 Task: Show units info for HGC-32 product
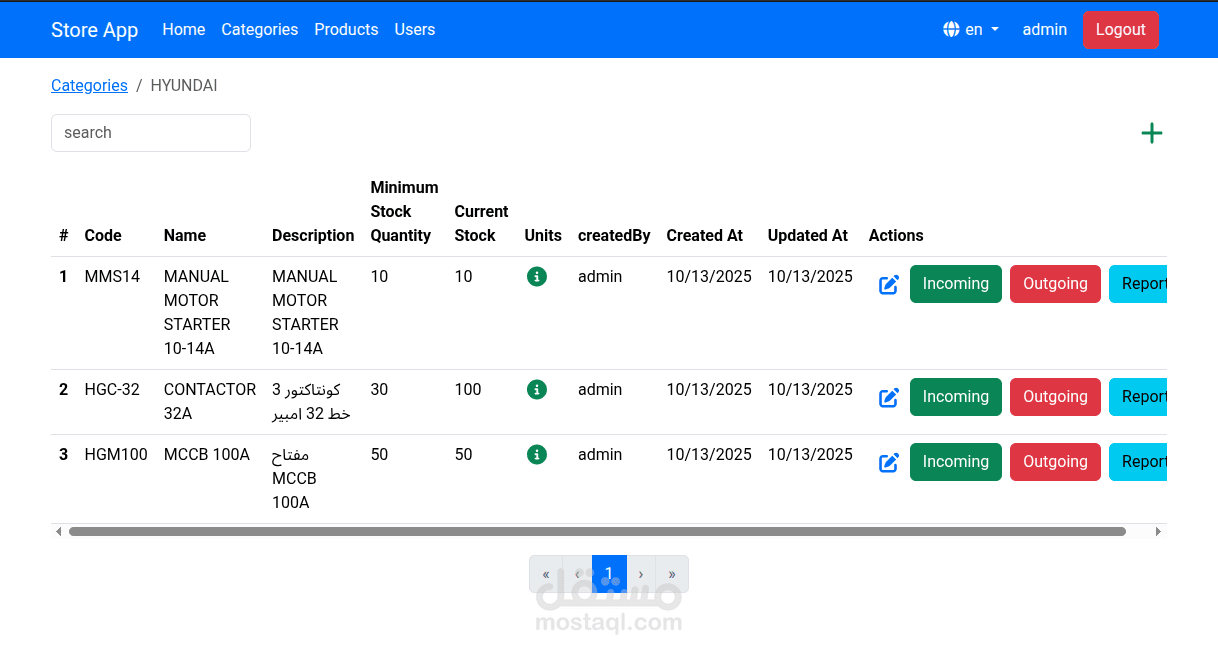(x=537, y=390)
